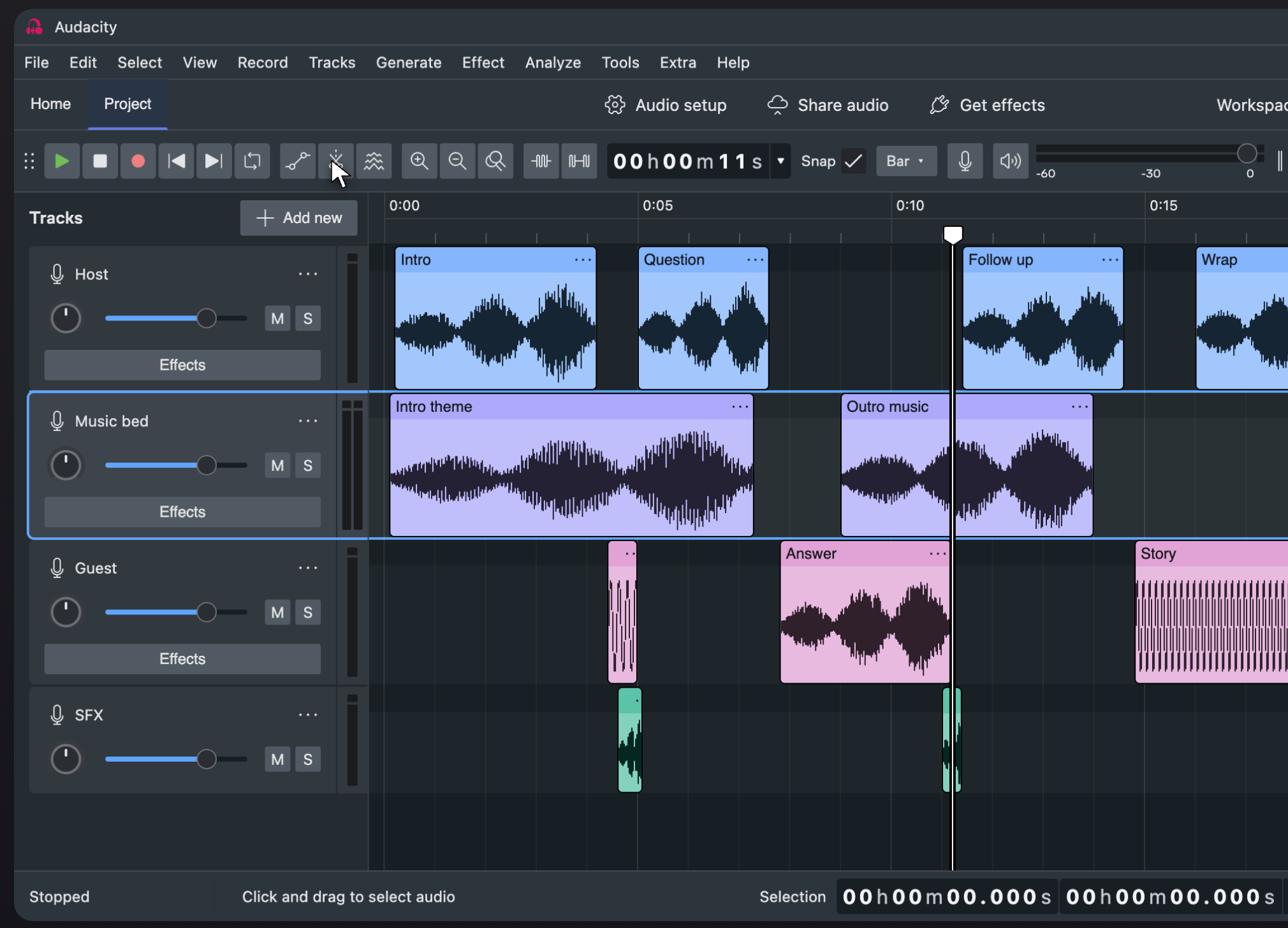
Task: Open the microphone input meter settings
Action: pos(965,161)
